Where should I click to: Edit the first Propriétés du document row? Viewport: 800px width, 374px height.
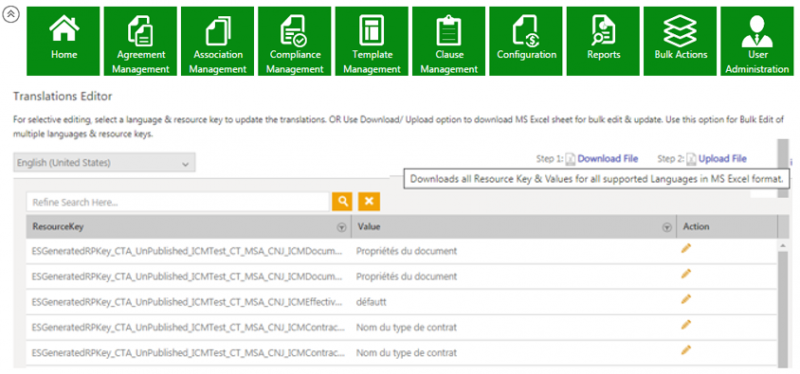(686, 248)
